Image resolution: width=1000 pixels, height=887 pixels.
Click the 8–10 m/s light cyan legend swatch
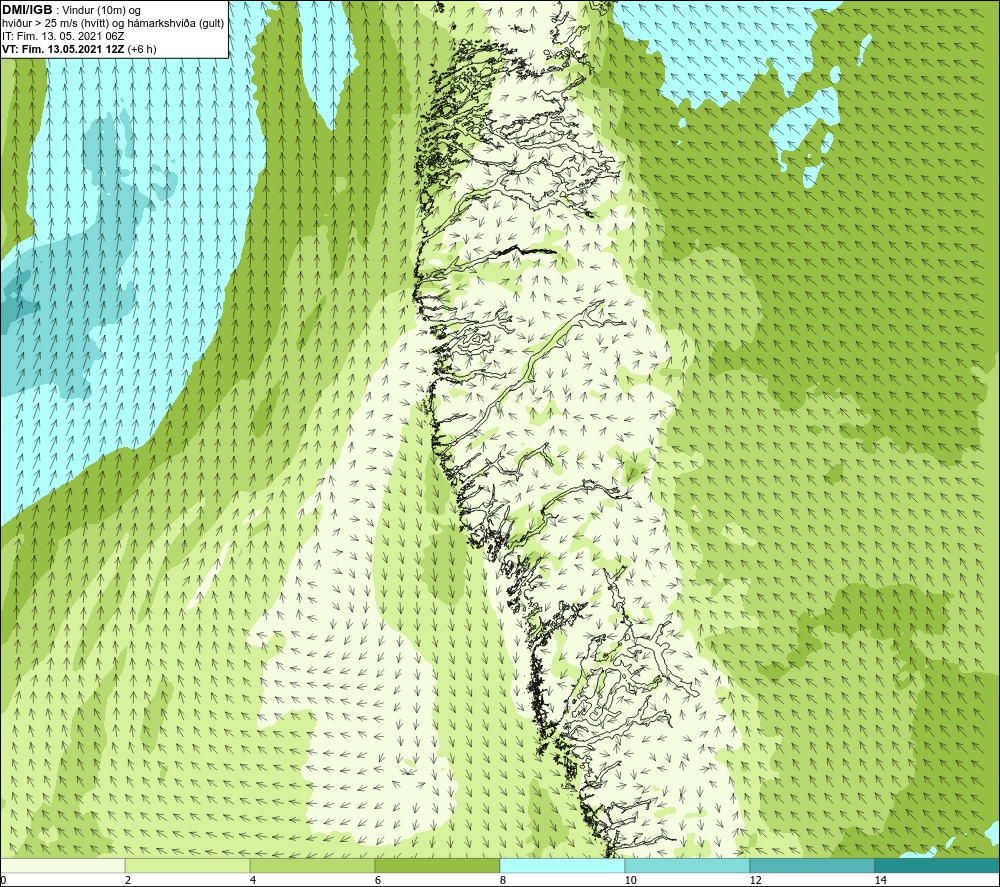(562, 865)
